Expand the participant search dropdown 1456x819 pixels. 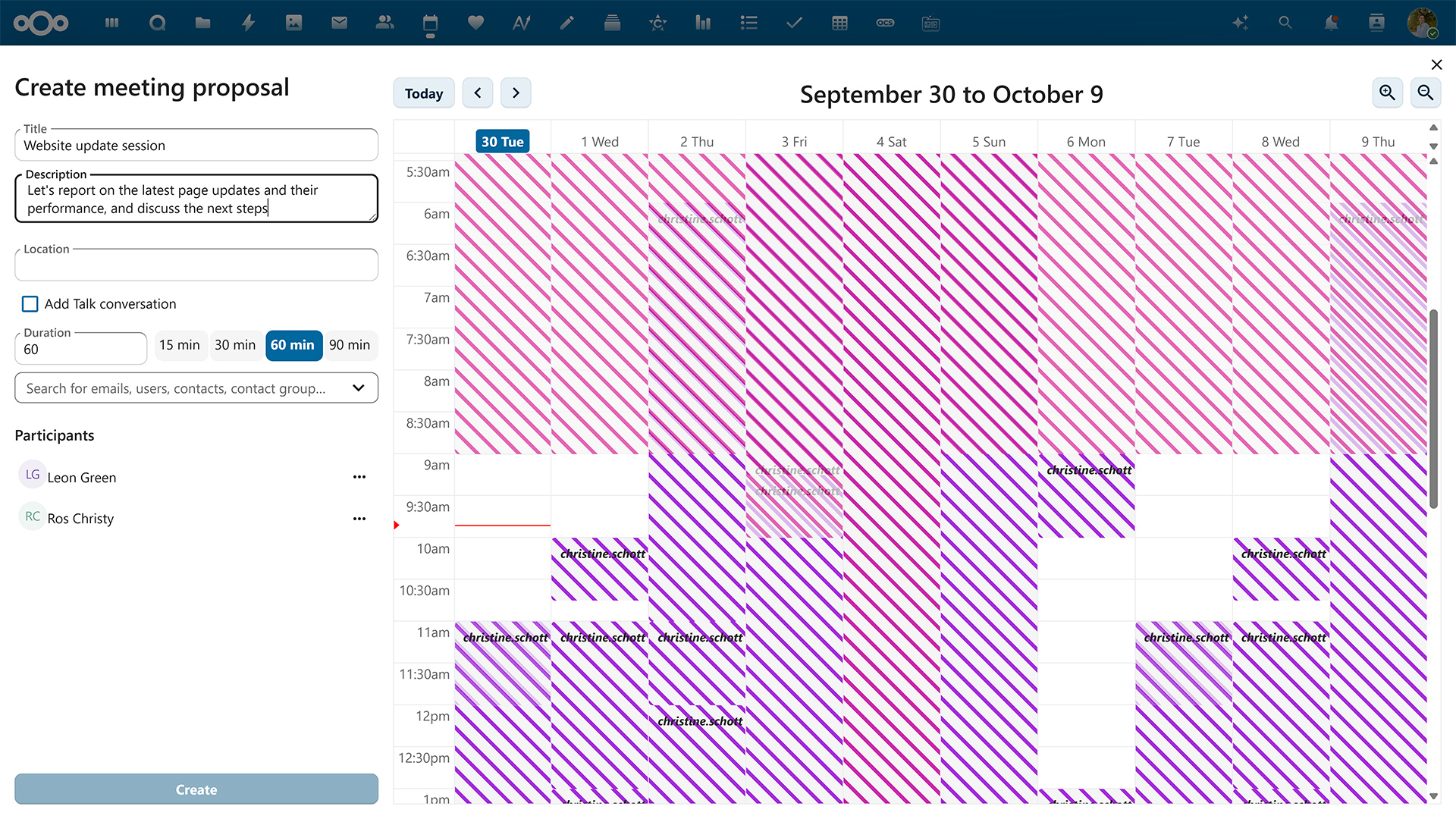coord(357,388)
